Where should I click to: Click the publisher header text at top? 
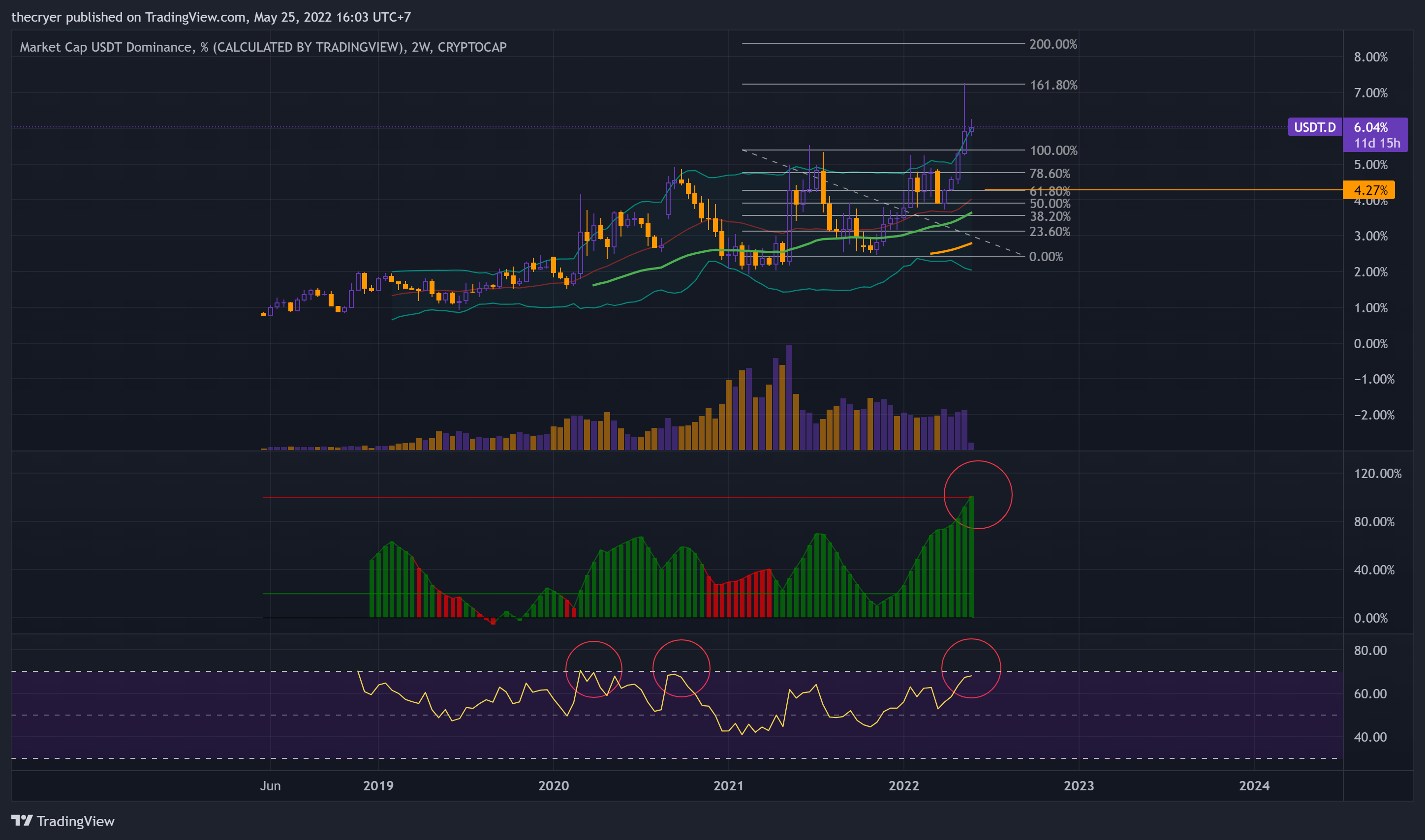pos(211,17)
